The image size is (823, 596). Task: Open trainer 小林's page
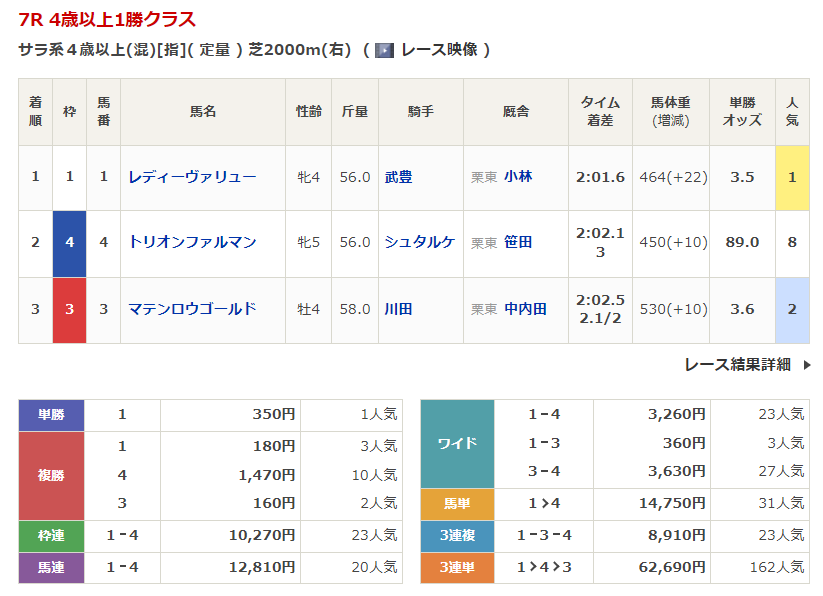518,177
